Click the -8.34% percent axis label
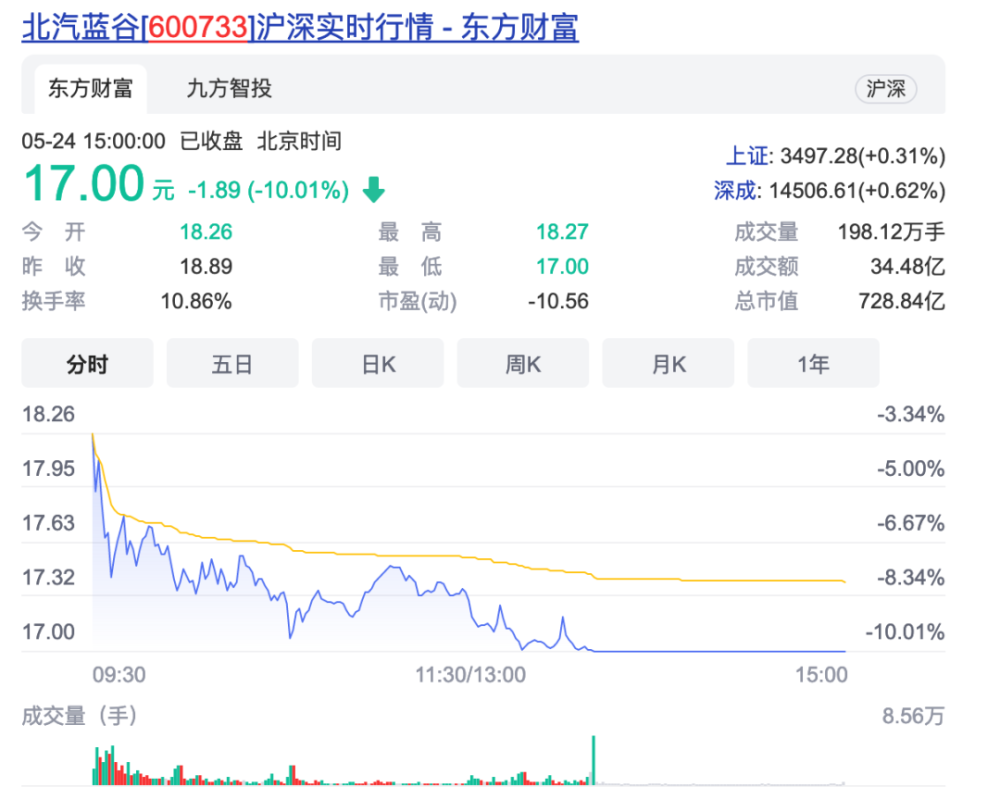The height and width of the screenshot is (800, 1000). (911, 577)
